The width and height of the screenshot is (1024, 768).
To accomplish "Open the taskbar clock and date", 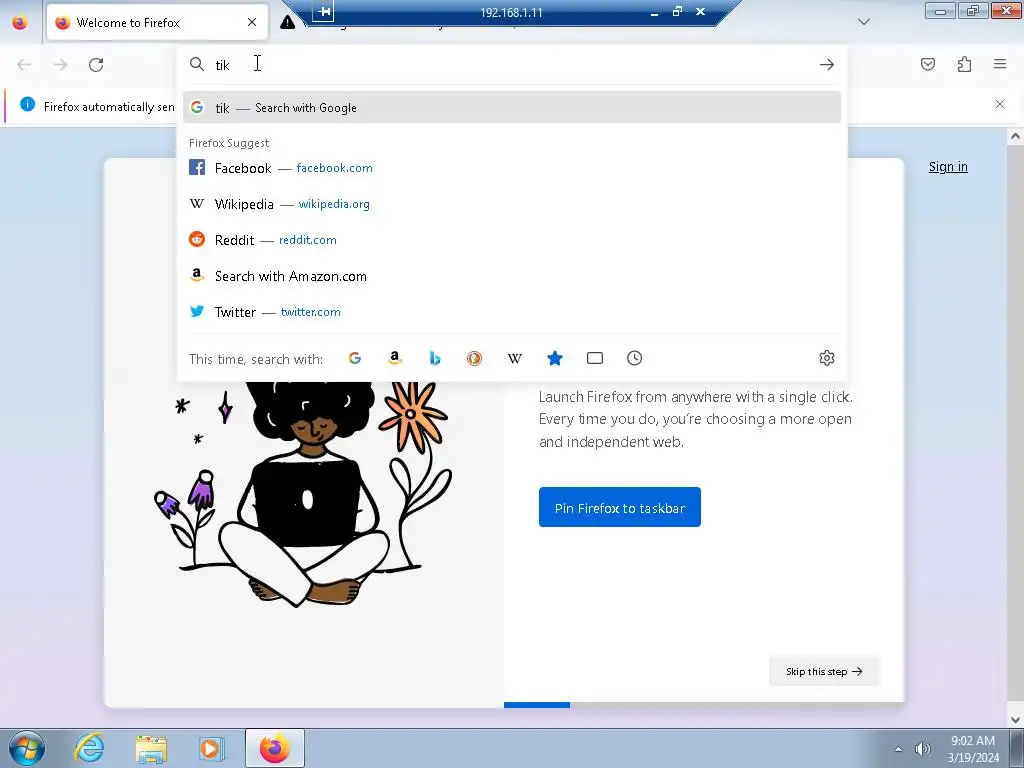I will 973,749.
